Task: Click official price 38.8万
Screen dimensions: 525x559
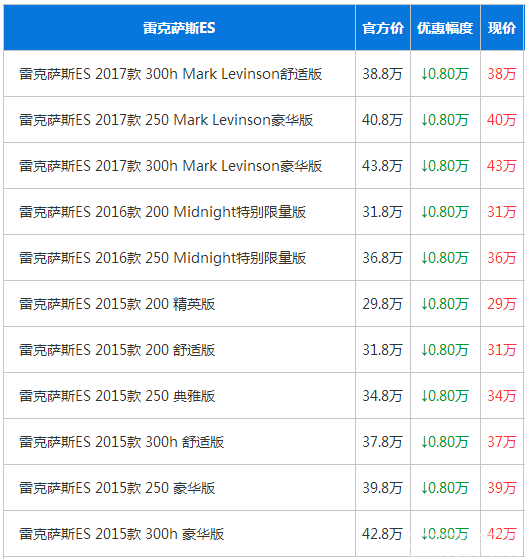Action: pos(382,74)
